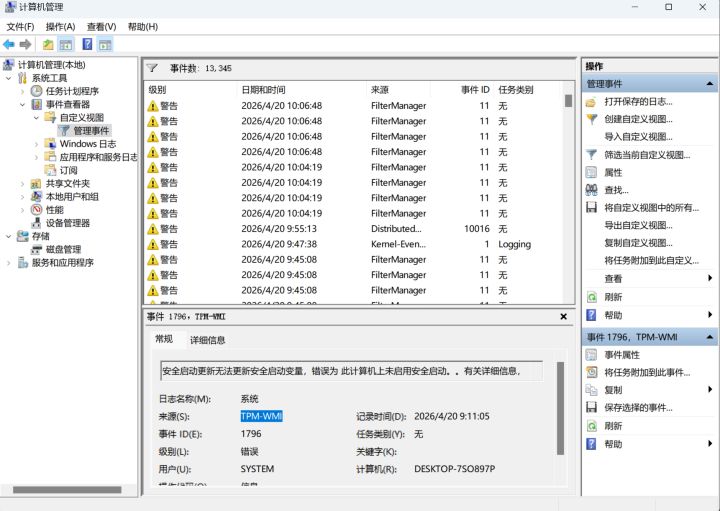Open 磁盘管理
Viewport: 720px width, 511px height.
63,249
